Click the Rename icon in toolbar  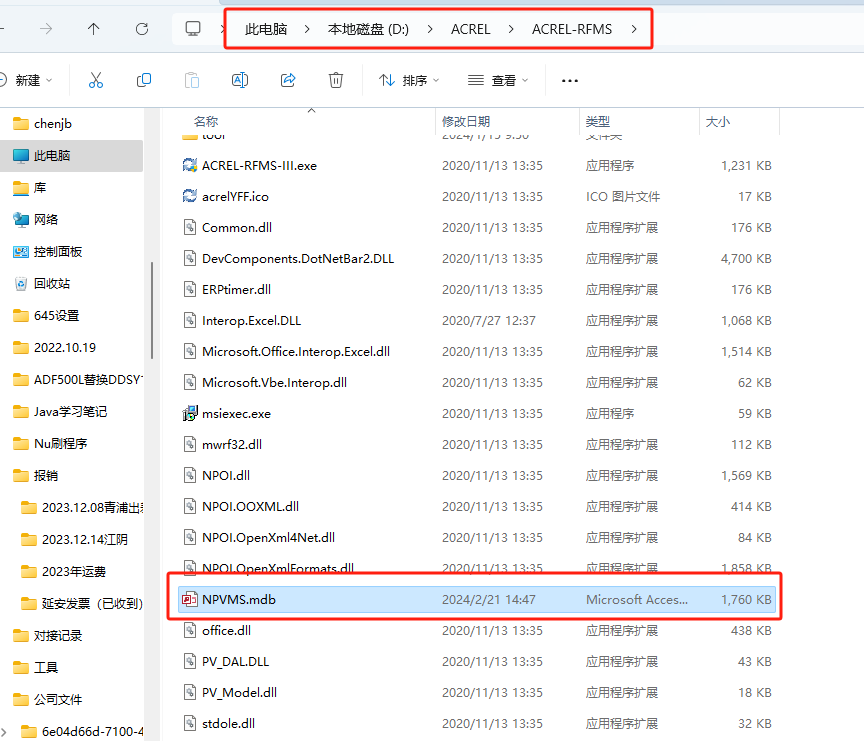240,80
